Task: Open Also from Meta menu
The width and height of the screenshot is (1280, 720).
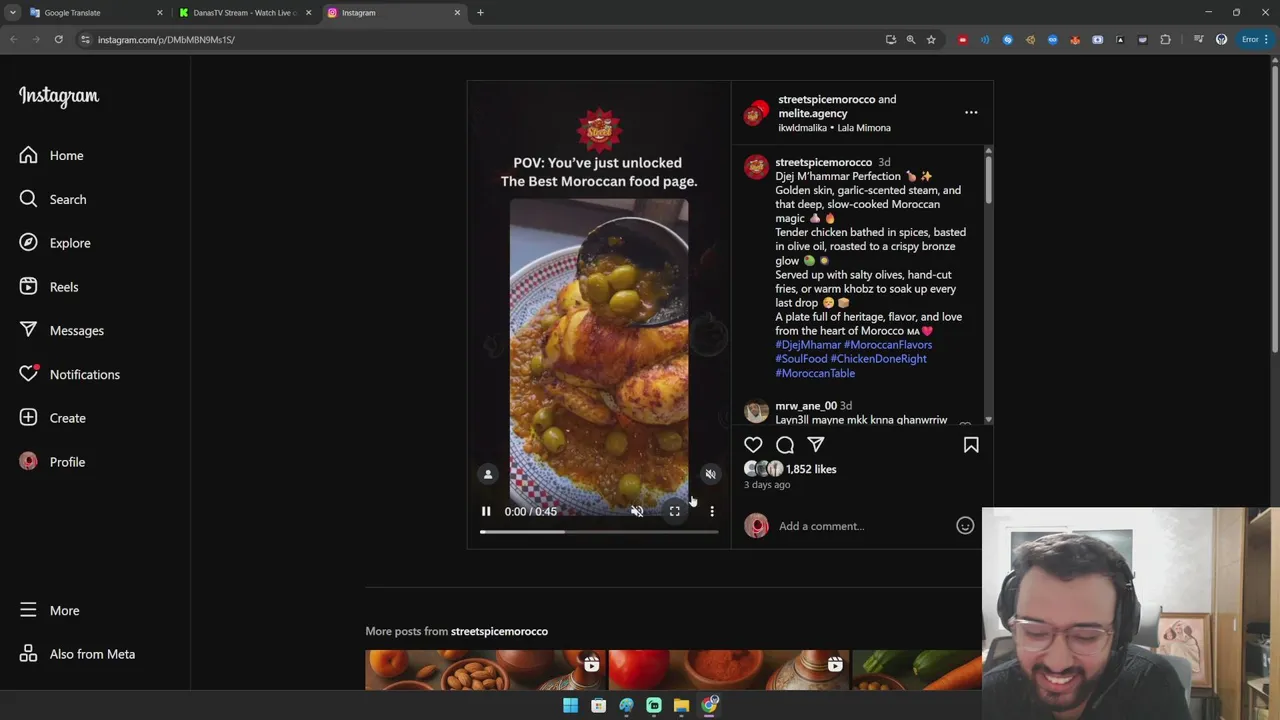Action: (x=77, y=654)
